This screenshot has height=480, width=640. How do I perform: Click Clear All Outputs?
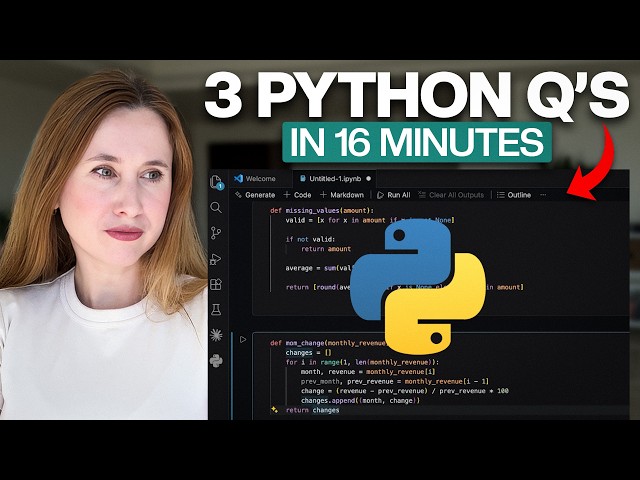(451, 195)
